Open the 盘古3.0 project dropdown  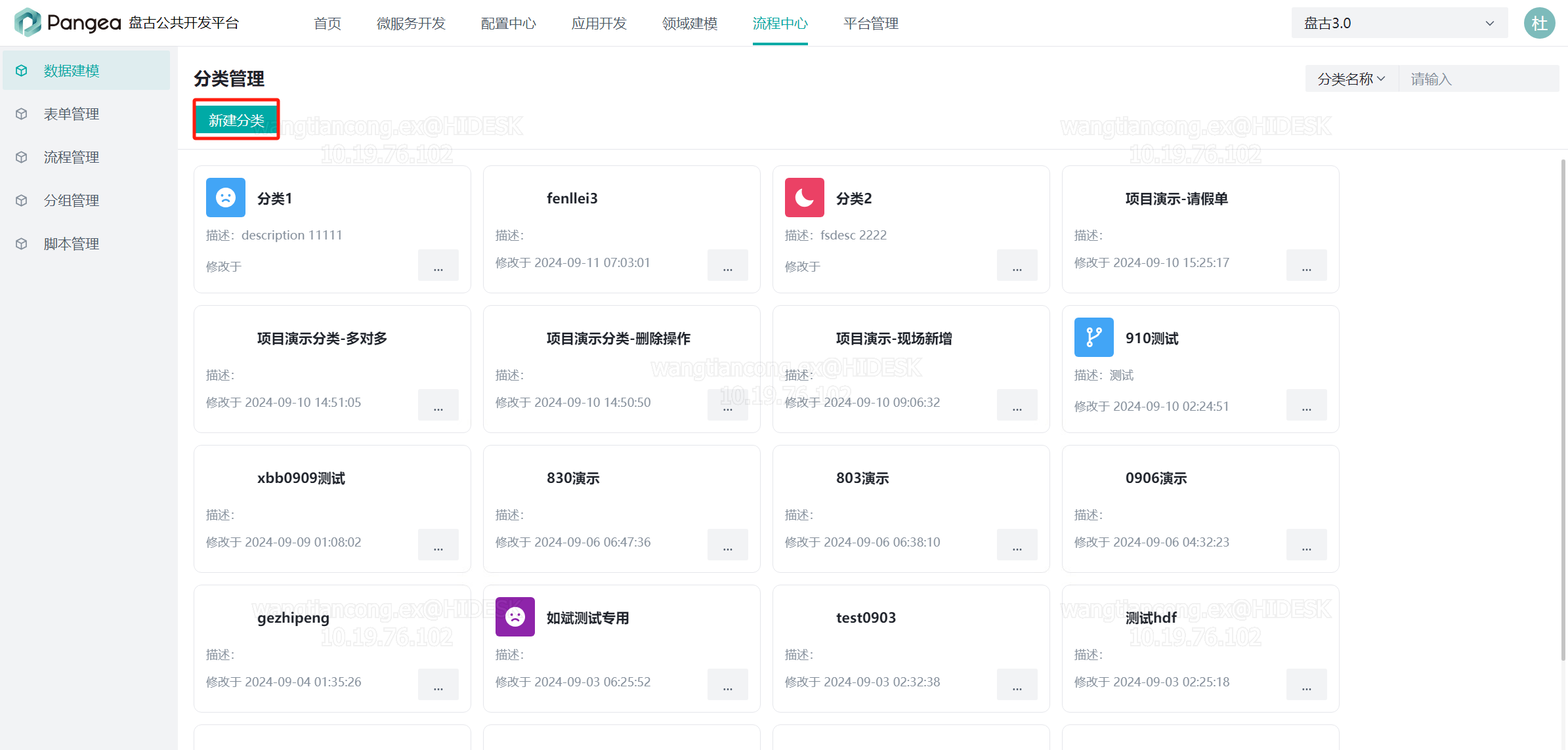pyautogui.click(x=1399, y=23)
